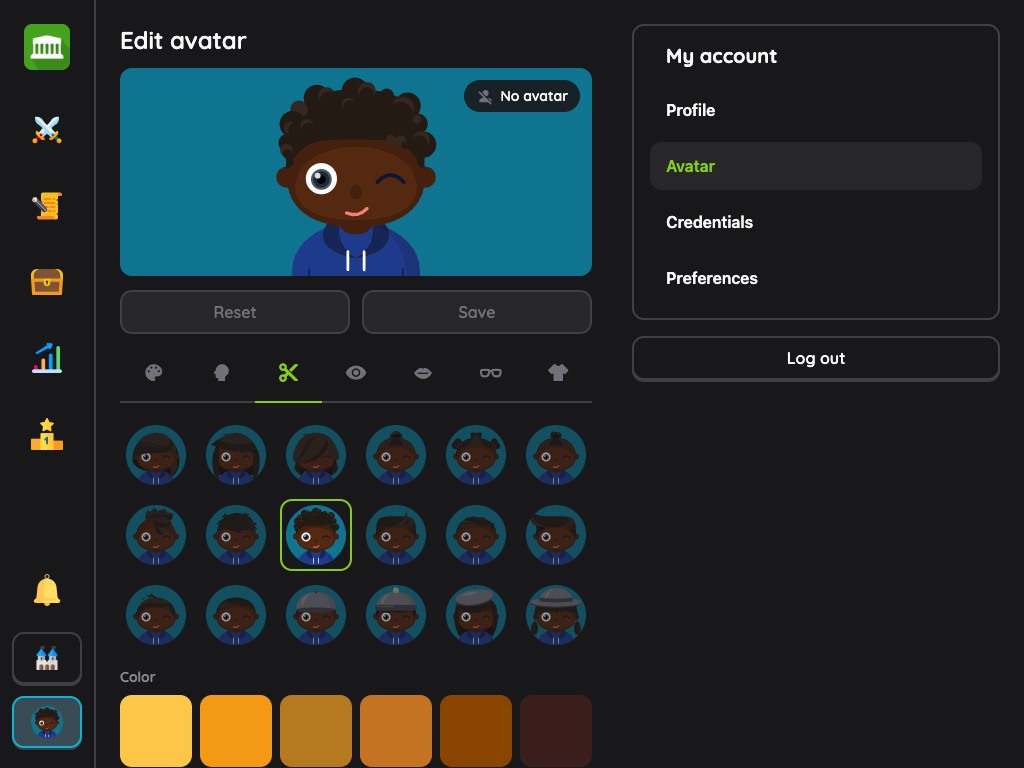Choose the fifth hairstyle in middle row
The image size is (1024, 768).
pyautogui.click(x=476, y=535)
